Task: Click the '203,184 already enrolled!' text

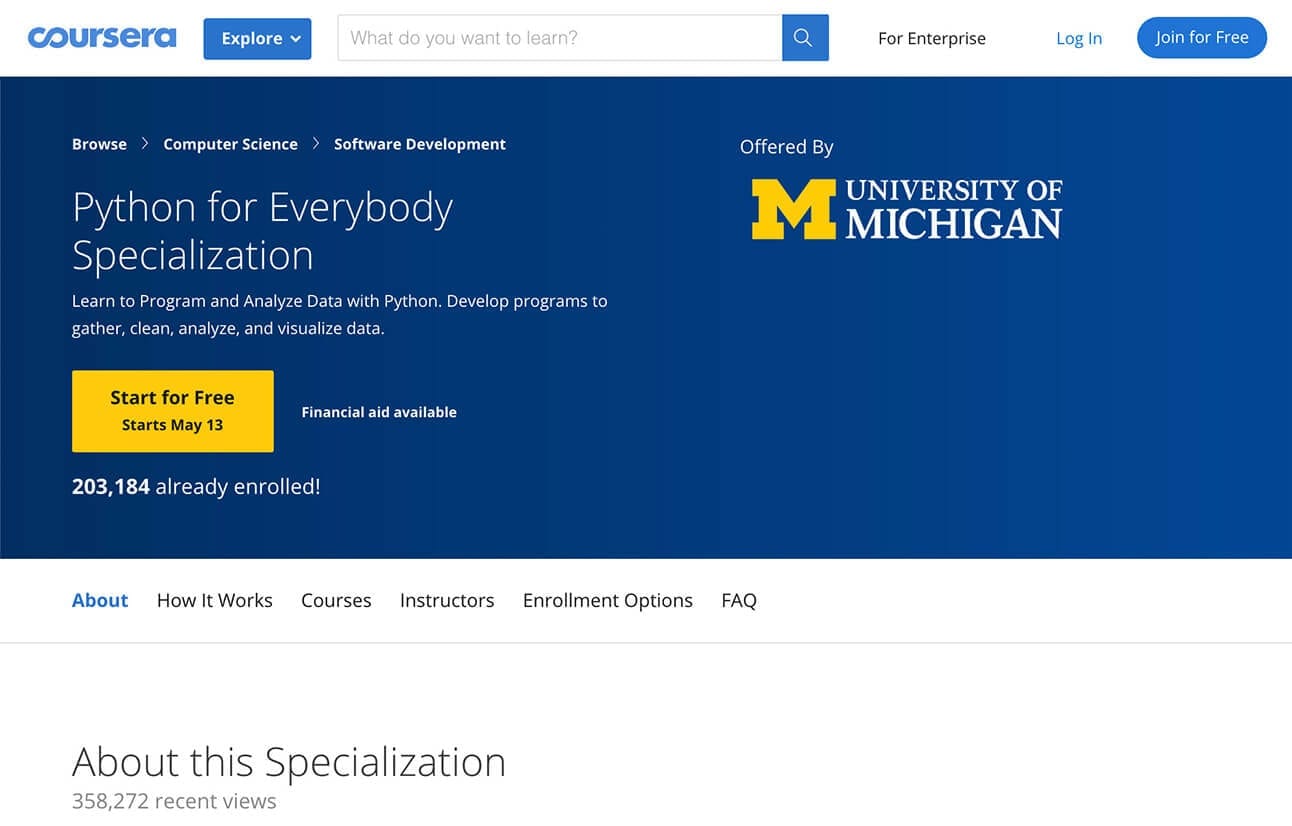Action: coord(196,487)
